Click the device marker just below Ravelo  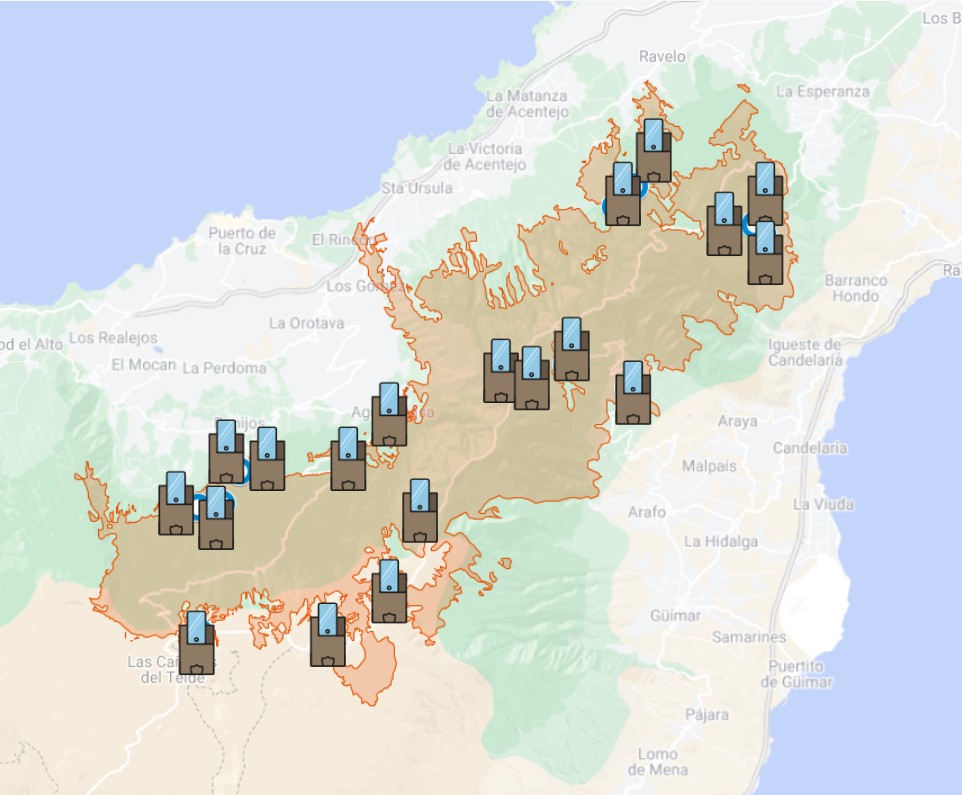(653, 151)
